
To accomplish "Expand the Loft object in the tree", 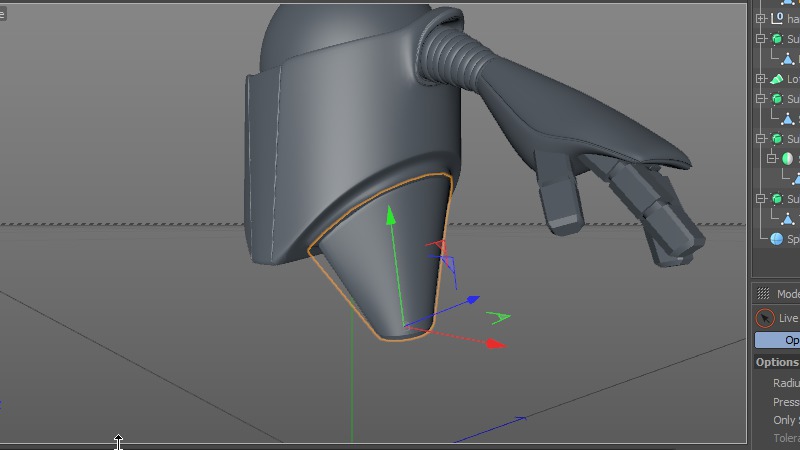I will point(761,79).
